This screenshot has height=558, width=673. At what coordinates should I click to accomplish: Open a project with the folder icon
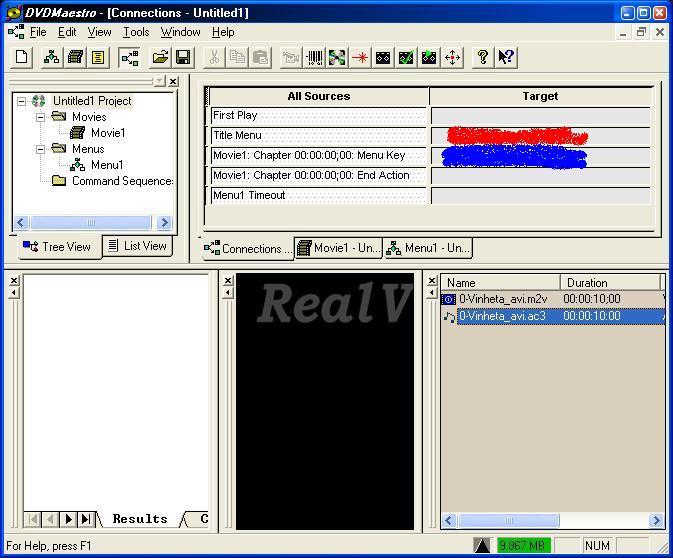coord(160,57)
